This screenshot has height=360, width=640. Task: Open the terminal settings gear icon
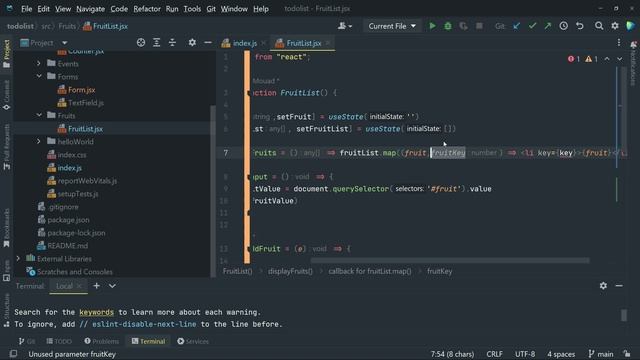pos(603,286)
